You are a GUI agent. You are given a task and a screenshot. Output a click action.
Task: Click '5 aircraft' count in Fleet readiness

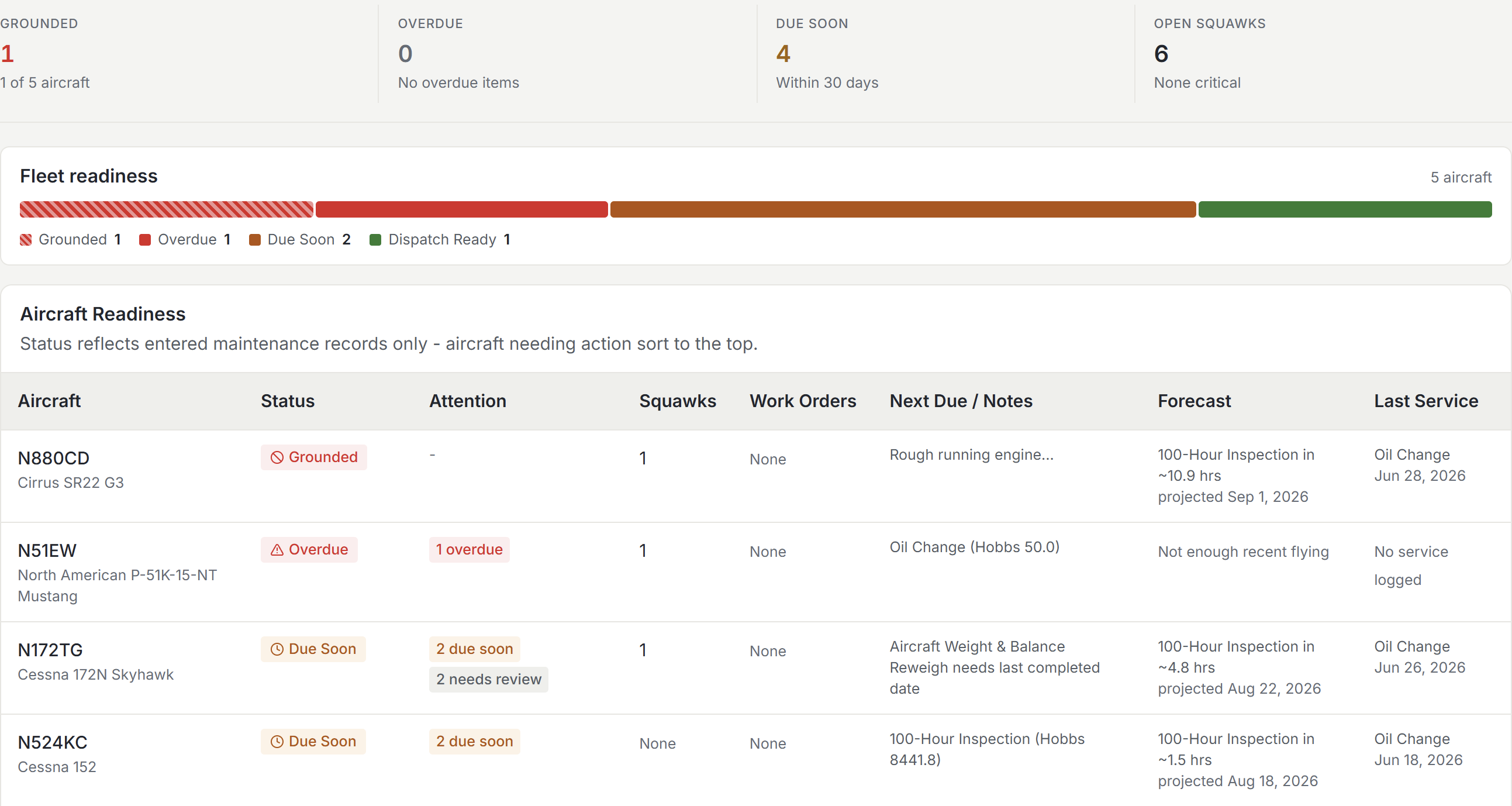coord(1461,178)
